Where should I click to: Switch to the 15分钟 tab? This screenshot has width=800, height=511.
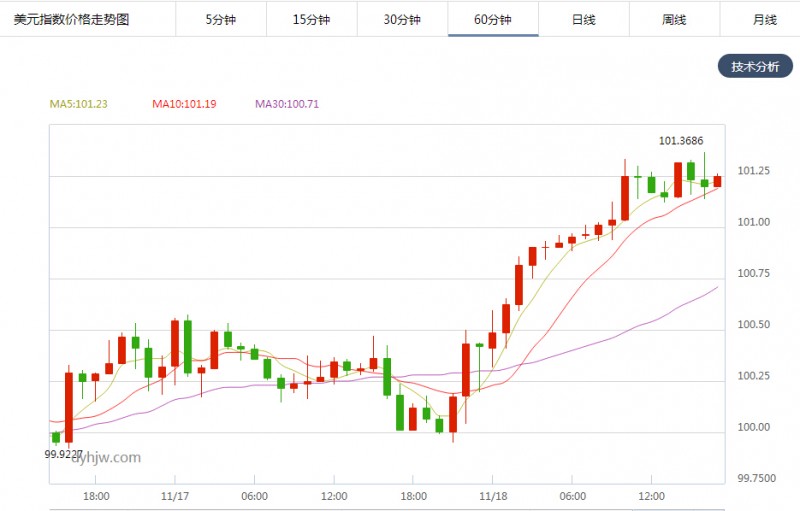(x=311, y=19)
